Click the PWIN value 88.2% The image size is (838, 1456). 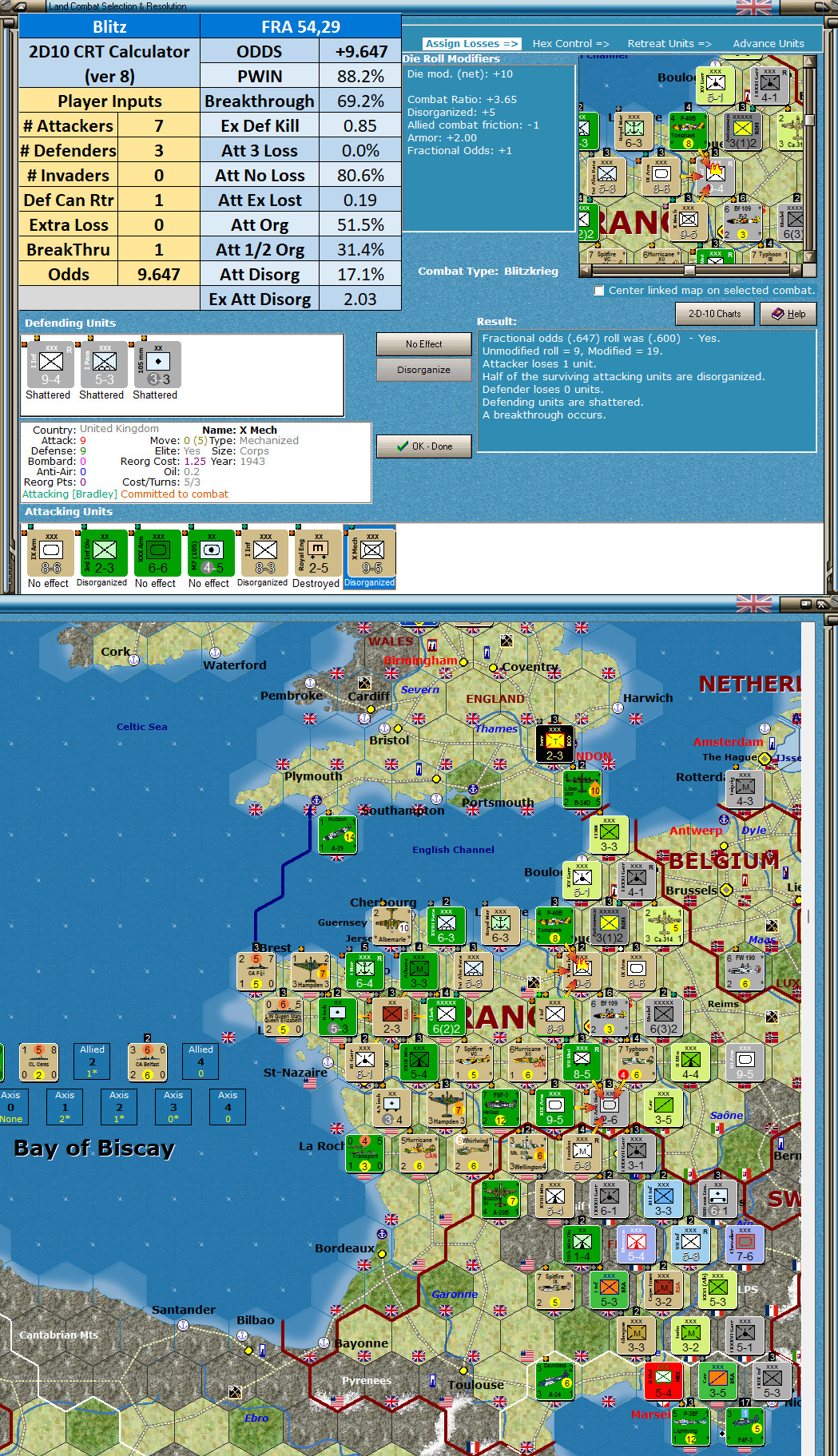360,76
